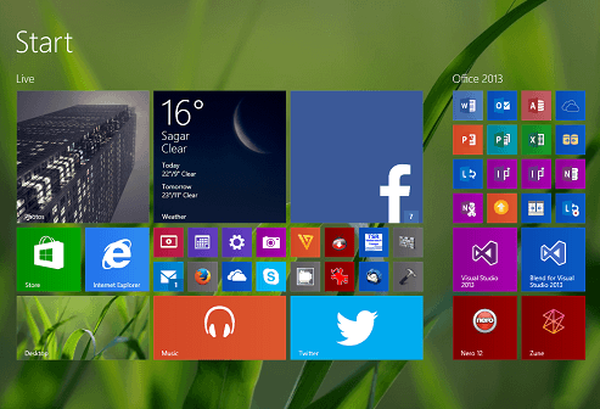This screenshot has height=409, width=600.
Task: Open the gray film-frame icon tile
Action: click(x=305, y=277)
